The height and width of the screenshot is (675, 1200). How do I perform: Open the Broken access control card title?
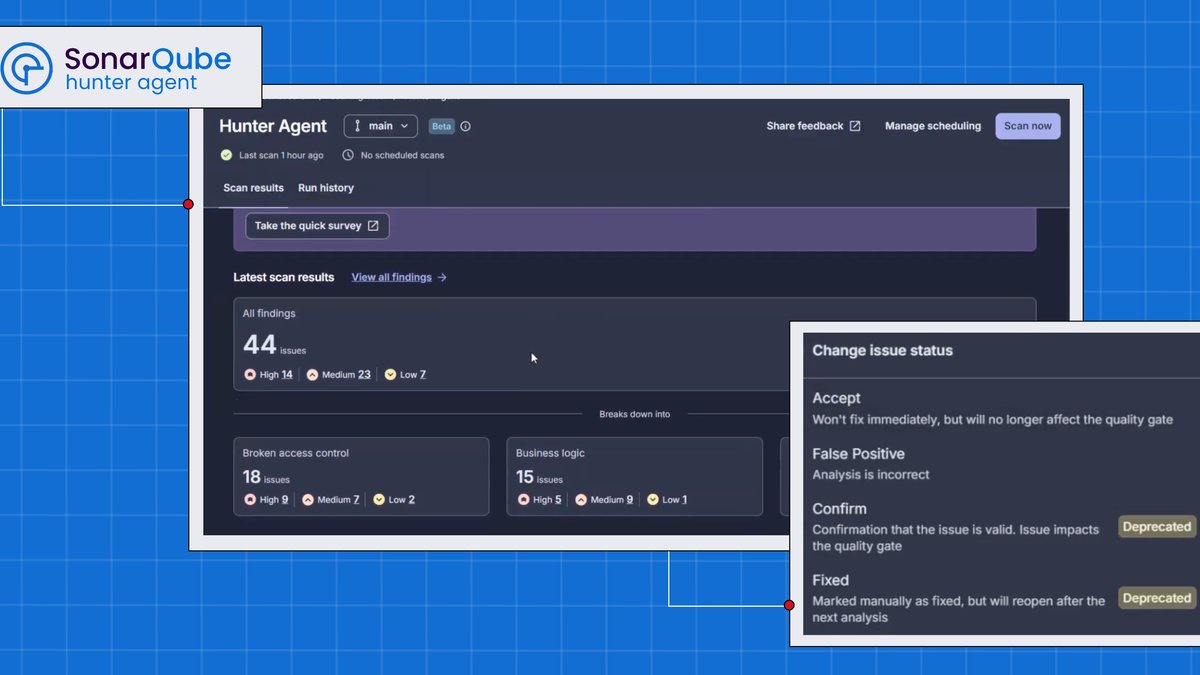[296, 453]
